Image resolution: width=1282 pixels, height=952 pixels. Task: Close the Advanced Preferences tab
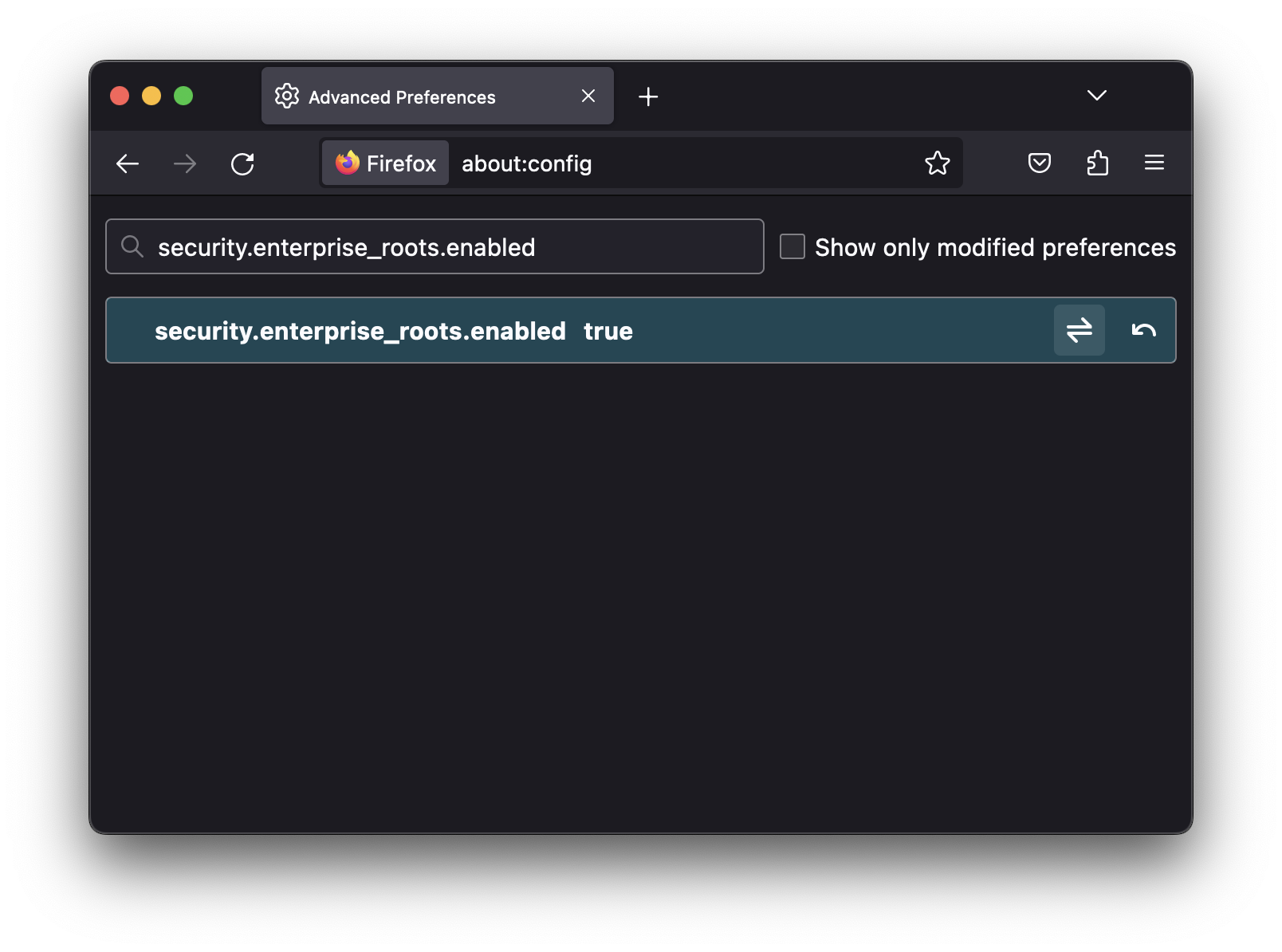pyautogui.click(x=588, y=96)
